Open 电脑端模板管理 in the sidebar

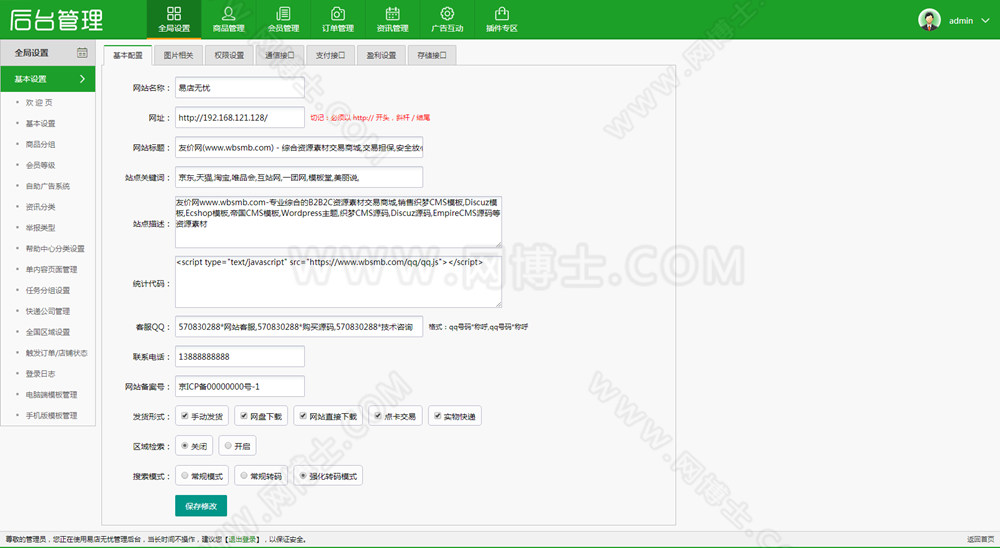point(51,395)
